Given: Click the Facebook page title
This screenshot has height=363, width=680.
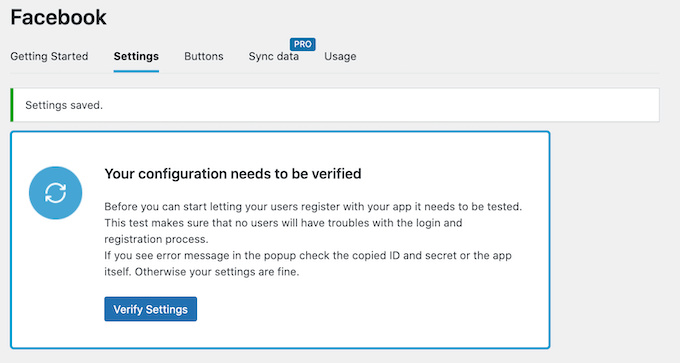Looking at the screenshot, I should pos(59,17).
